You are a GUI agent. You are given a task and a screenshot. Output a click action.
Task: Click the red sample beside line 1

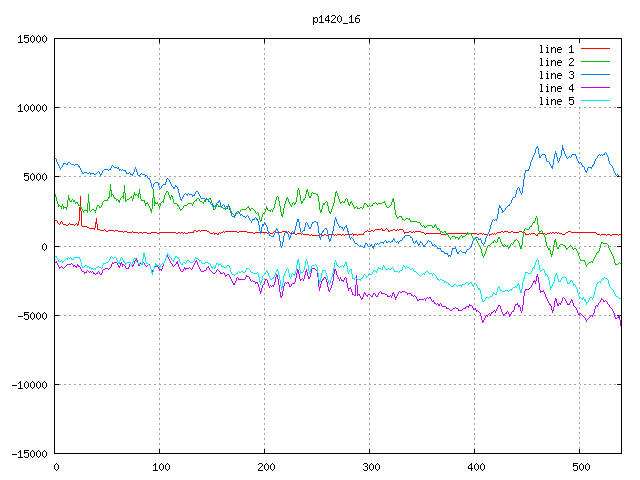(596, 49)
